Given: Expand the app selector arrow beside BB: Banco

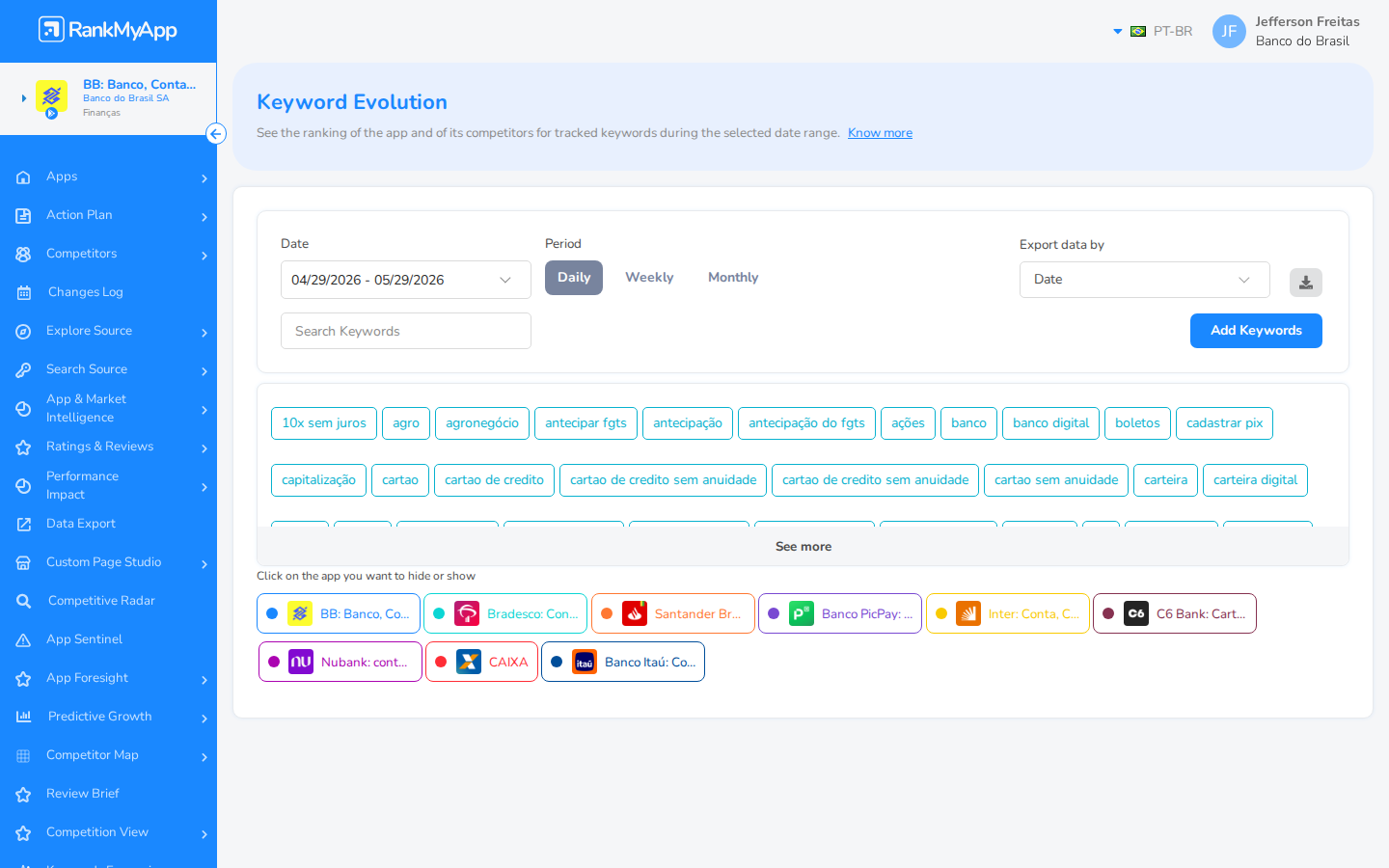Looking at the screenshot, I should (x=24, y=98).
